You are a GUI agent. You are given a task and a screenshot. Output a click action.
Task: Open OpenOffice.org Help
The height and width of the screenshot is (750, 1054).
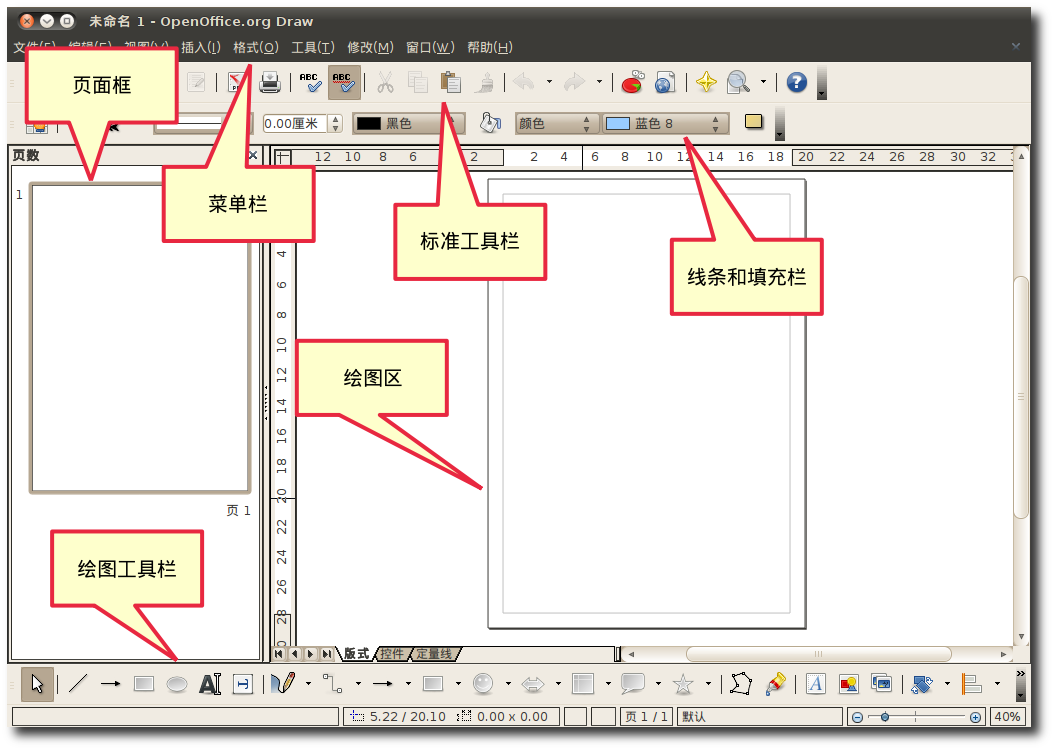(x=797, y=82)
